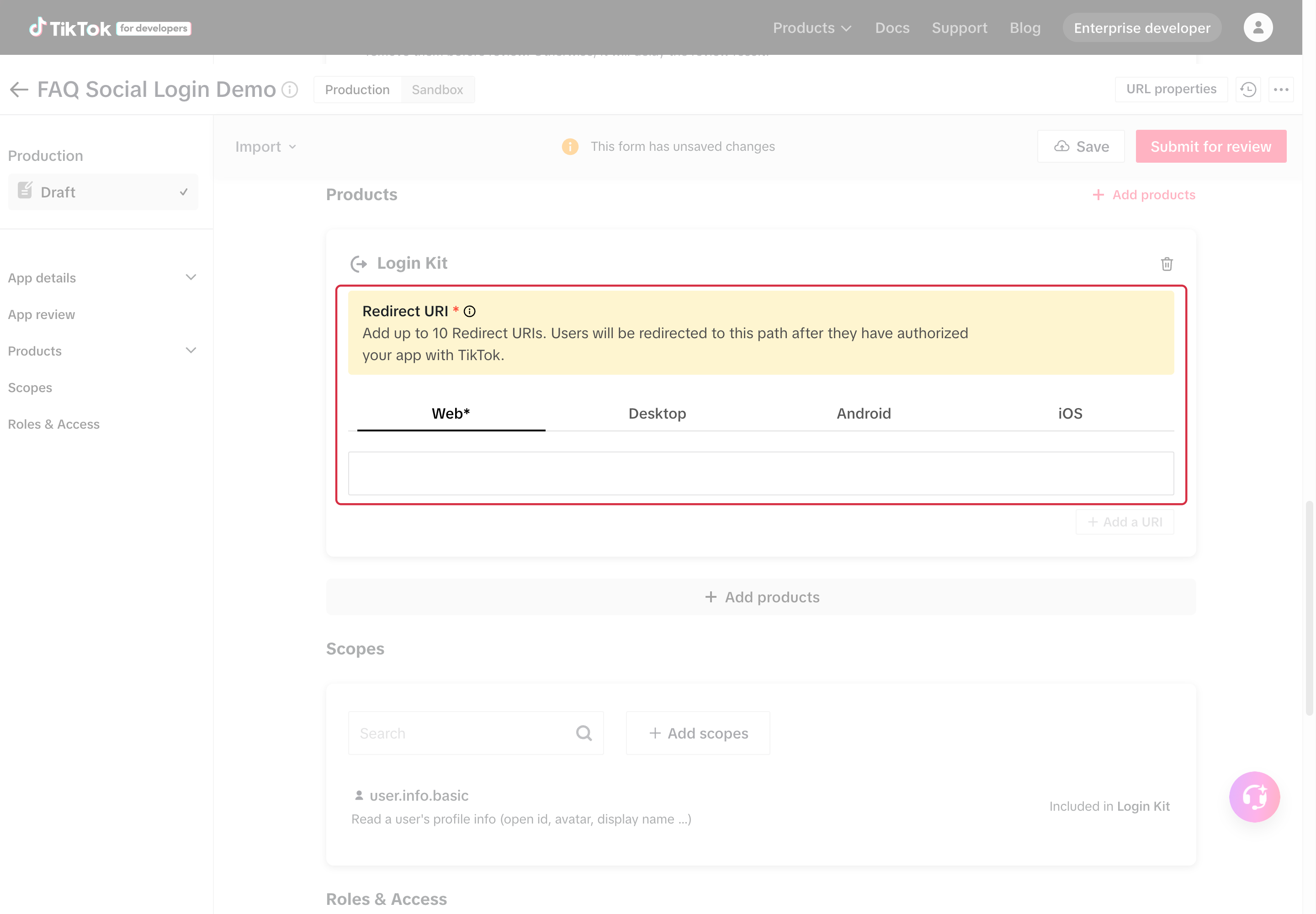1316x914 pixels.
Task: Click the search magnifier icon in Scopes
Action: coord(584,733)
